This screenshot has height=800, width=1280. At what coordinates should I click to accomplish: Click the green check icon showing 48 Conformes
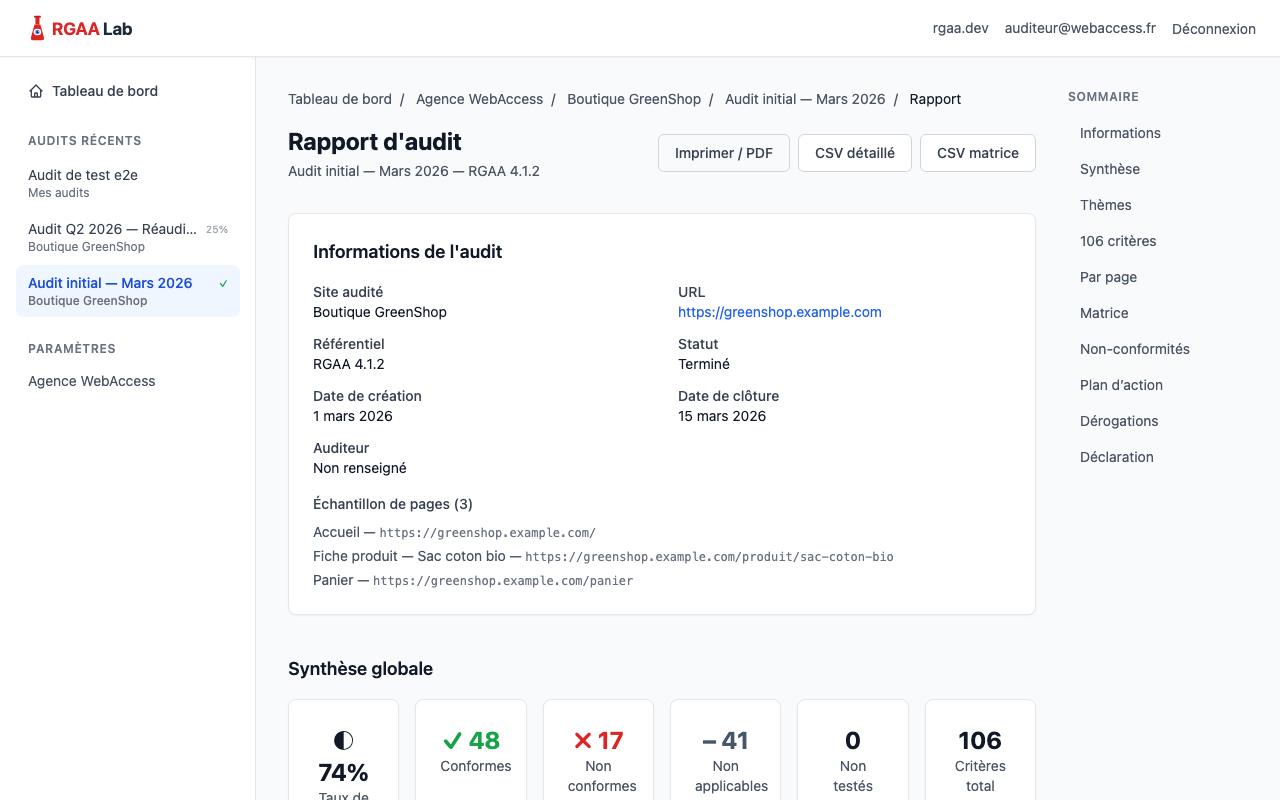click(450, 740)
